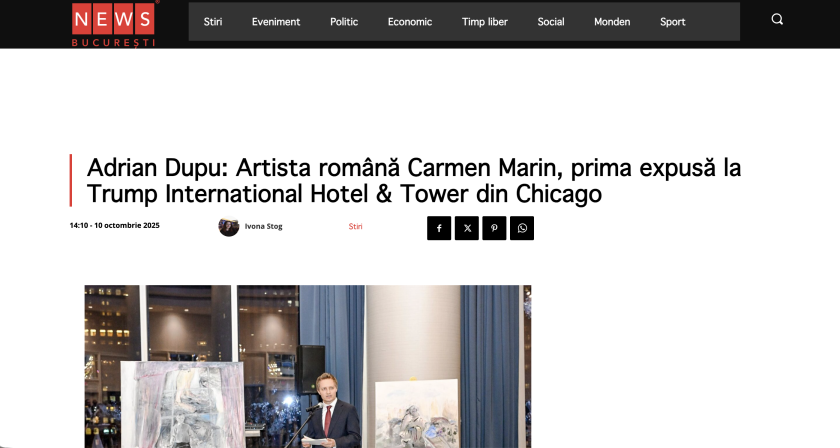Navigate to Timp liber
The image size is (840, 448).
tap(485, 22)
